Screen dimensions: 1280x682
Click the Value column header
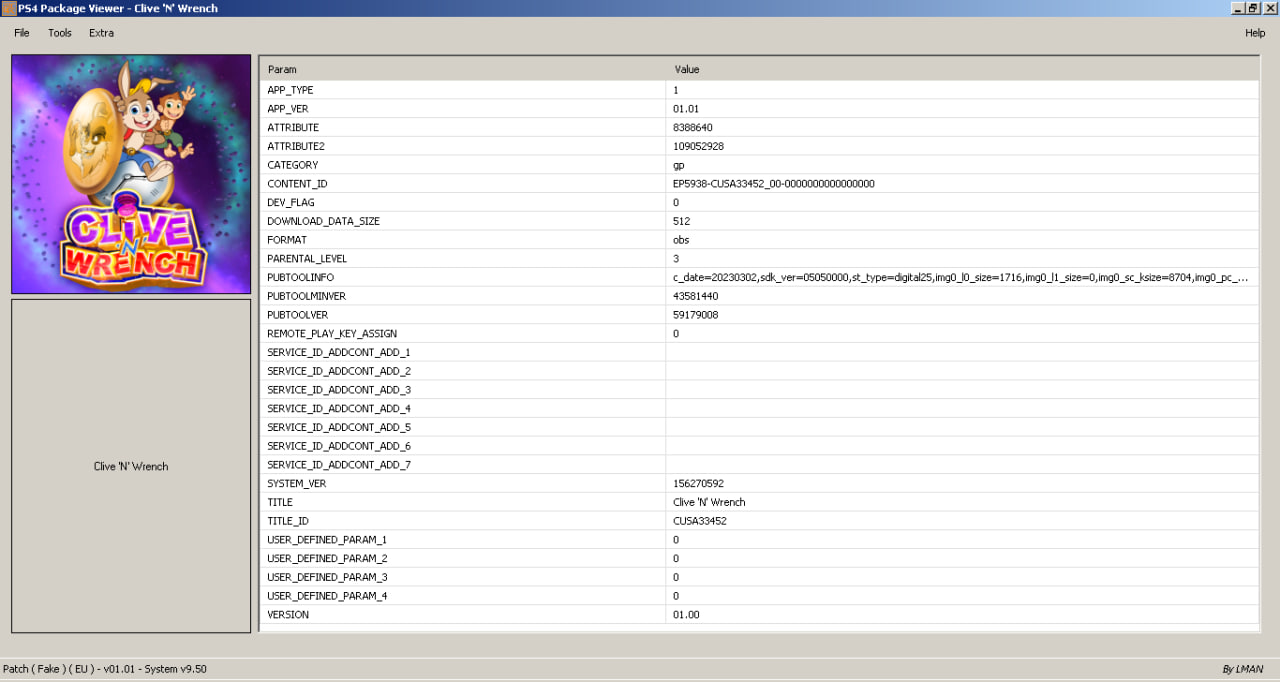[962, 70]
